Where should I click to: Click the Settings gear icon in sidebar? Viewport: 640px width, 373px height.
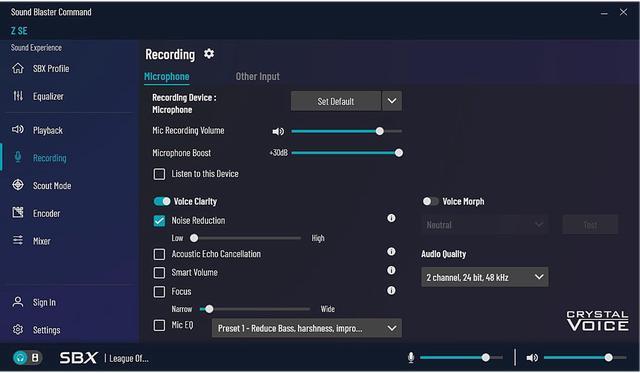click(x=18, y=329)
